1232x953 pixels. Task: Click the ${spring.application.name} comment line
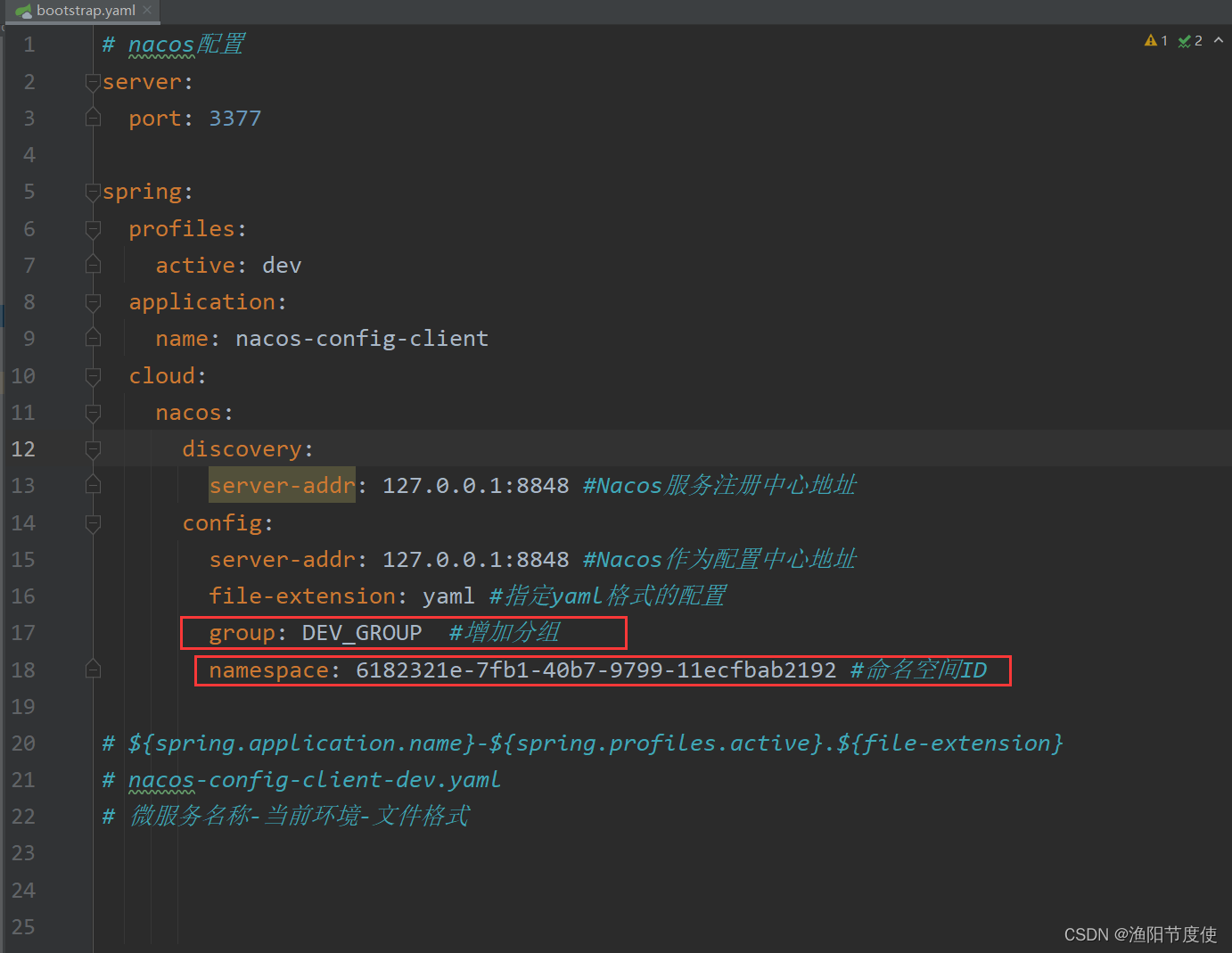tap(583, 744)
